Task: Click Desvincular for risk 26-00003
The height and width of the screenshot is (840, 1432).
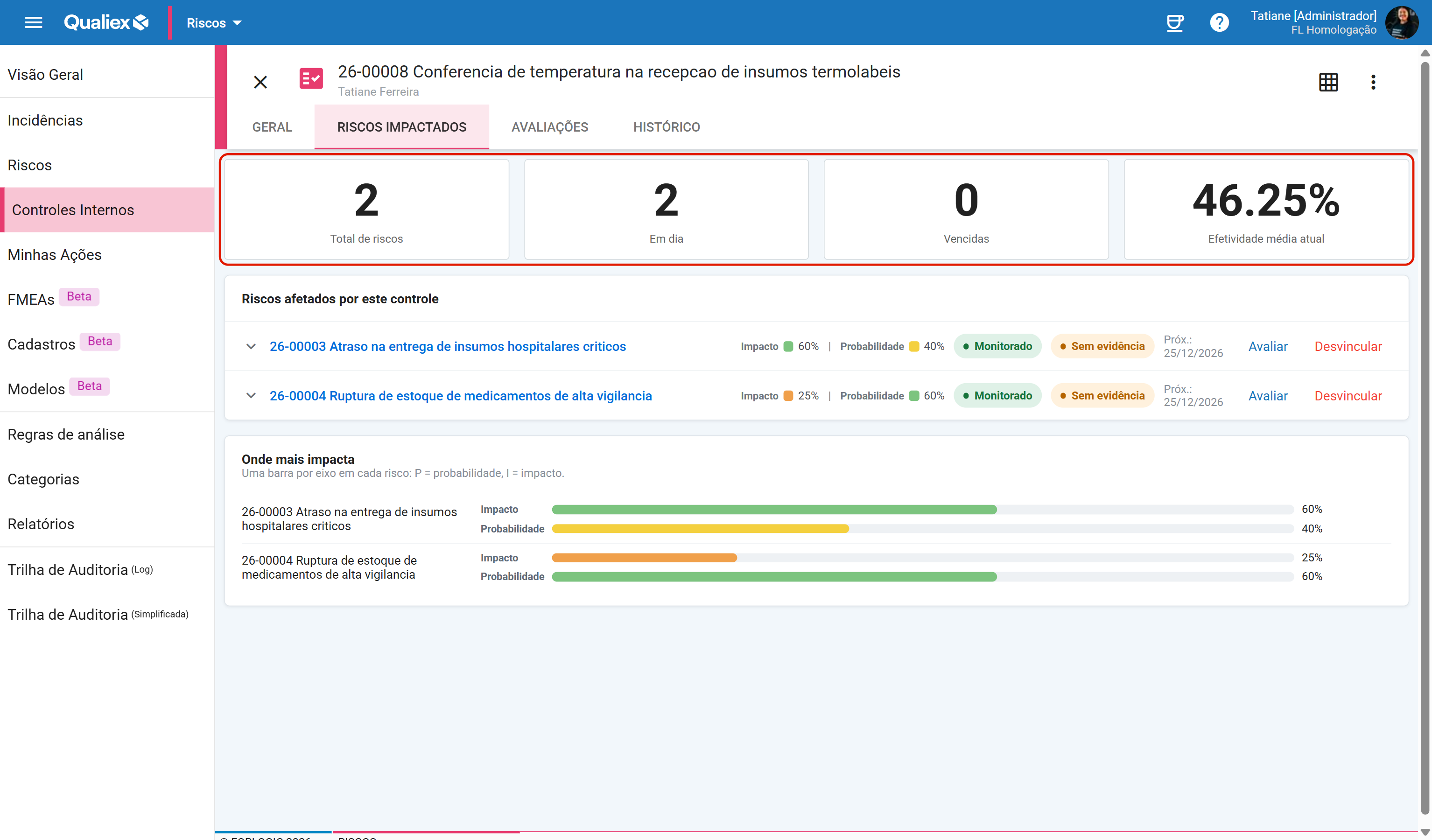Action: coord(1348,346)
